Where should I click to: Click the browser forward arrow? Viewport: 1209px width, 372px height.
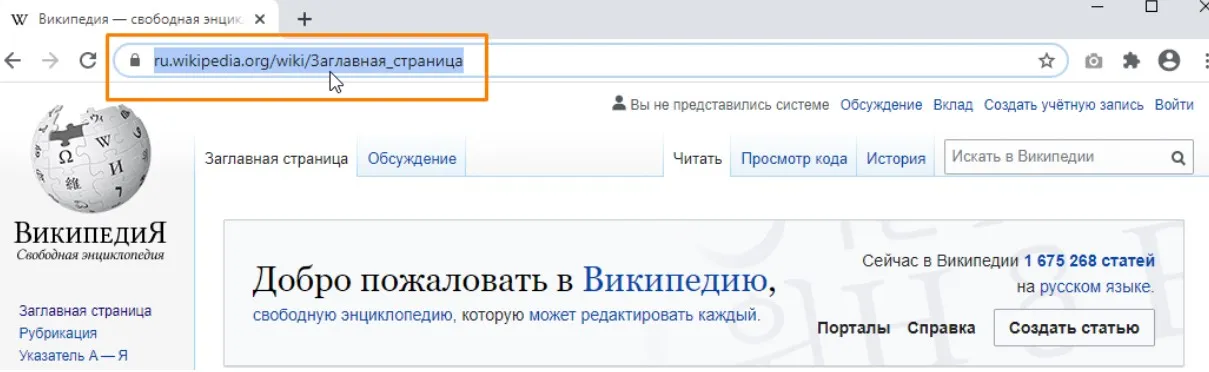50,60
